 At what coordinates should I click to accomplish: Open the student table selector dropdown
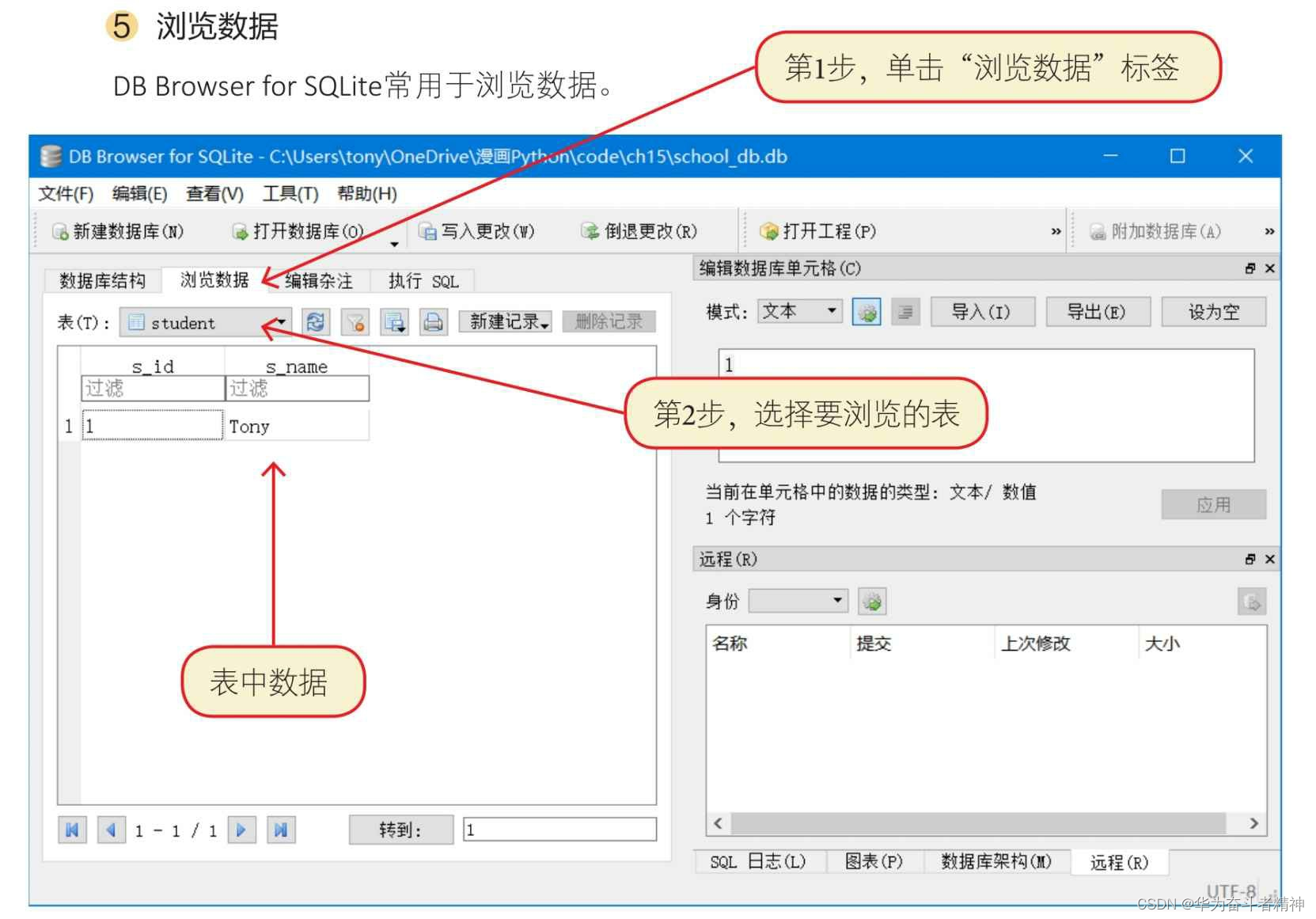(206, 322)
